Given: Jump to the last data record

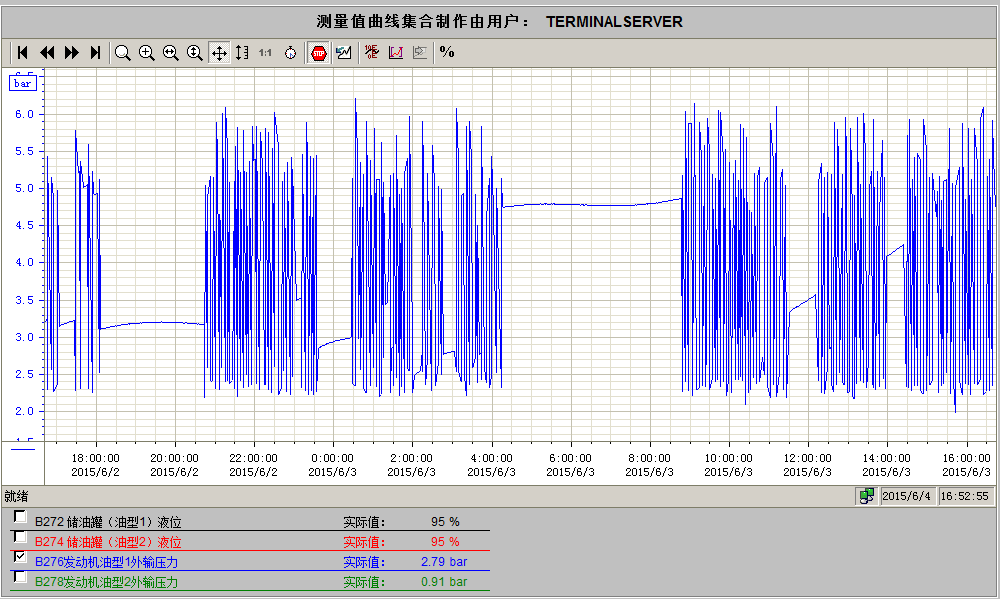Looking at the screenshot, I should [x=96, y=52].
